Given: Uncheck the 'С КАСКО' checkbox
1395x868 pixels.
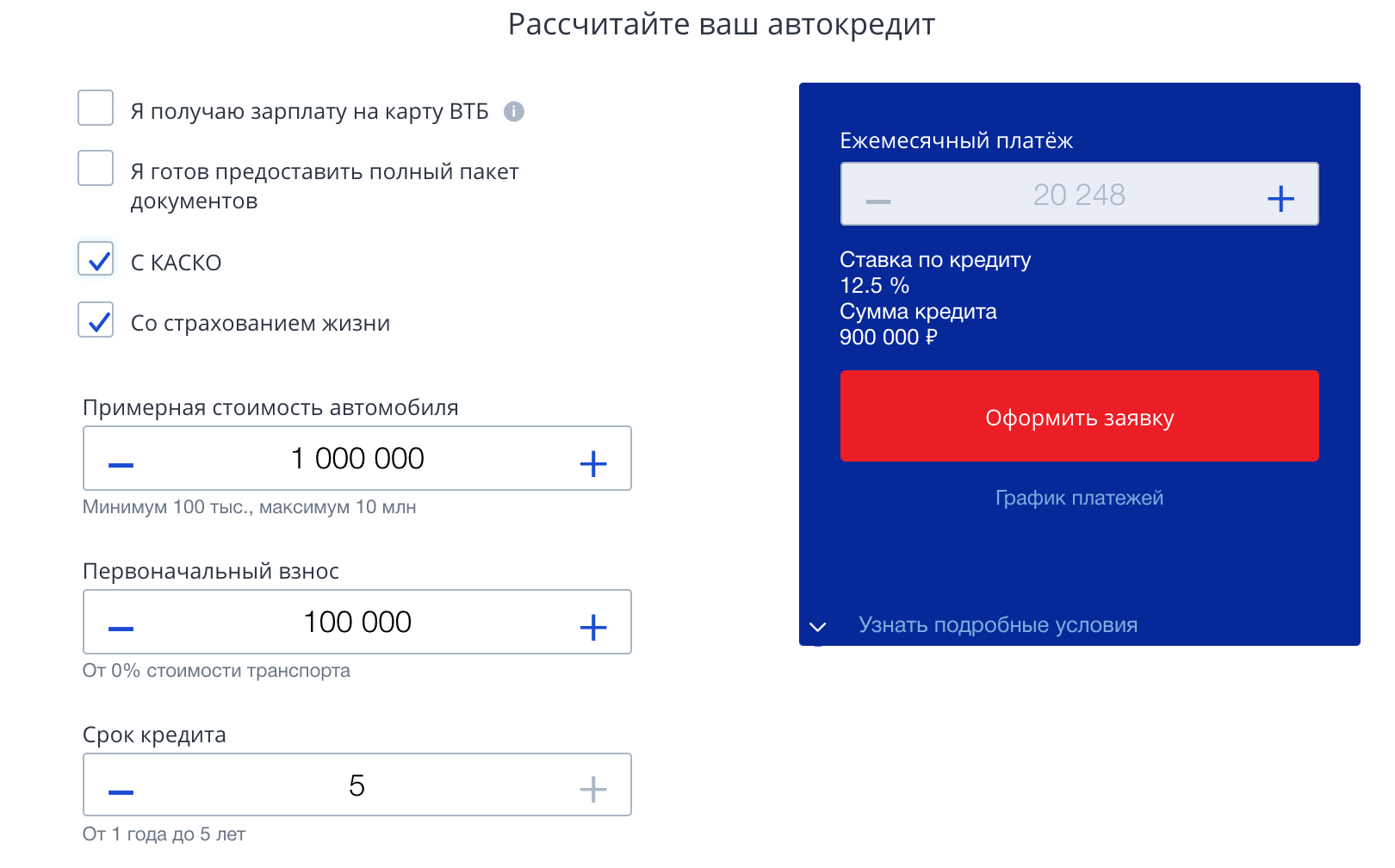Looking at the screenshot, I should click(x=96, y=258).
